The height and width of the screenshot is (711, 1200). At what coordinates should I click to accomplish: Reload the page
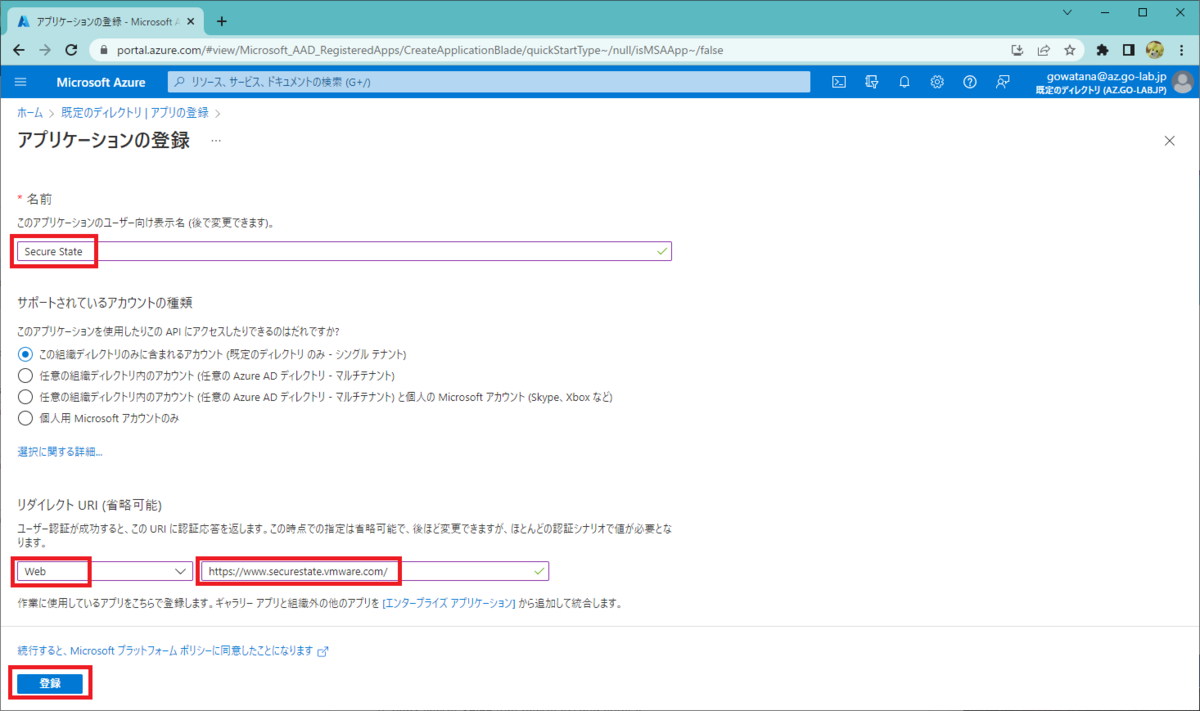(71, 49)
